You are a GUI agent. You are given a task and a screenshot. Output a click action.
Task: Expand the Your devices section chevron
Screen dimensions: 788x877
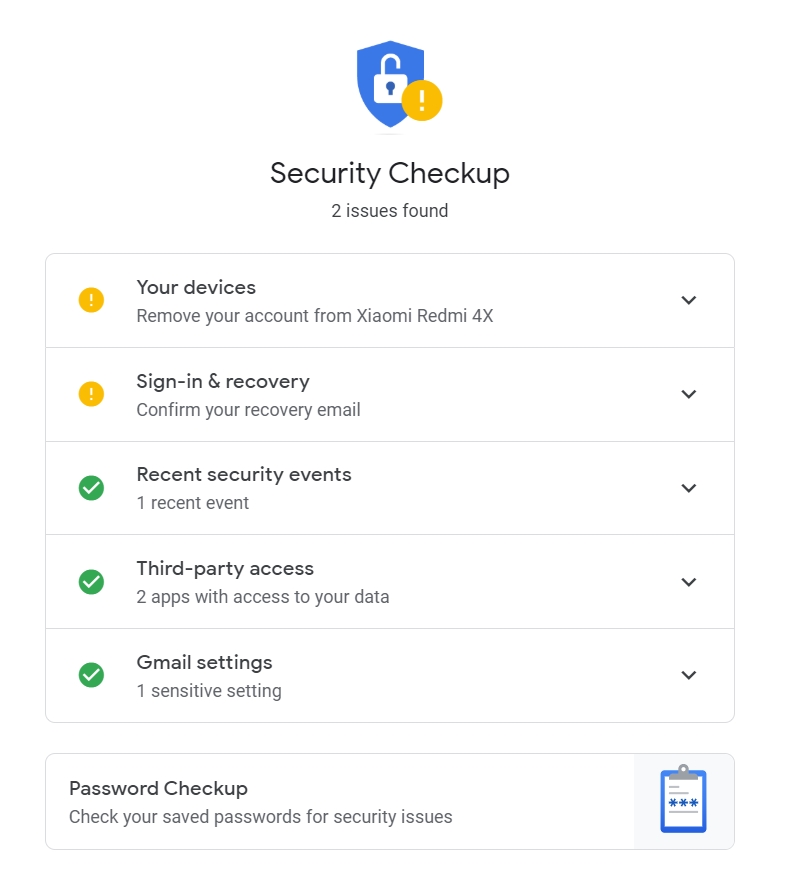point(688,300)
